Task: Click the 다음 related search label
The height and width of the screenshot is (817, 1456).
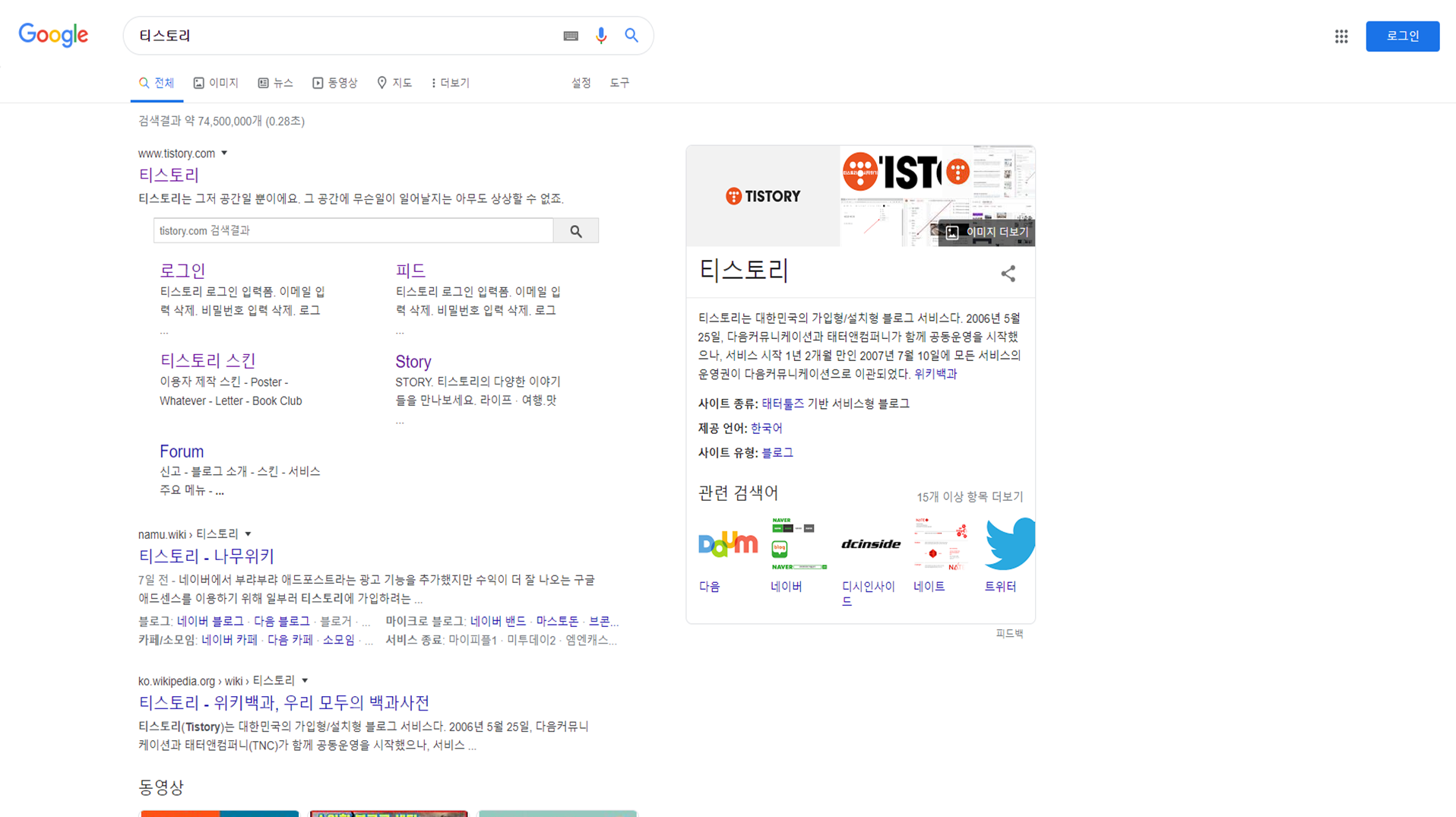Action: [710, 587]
